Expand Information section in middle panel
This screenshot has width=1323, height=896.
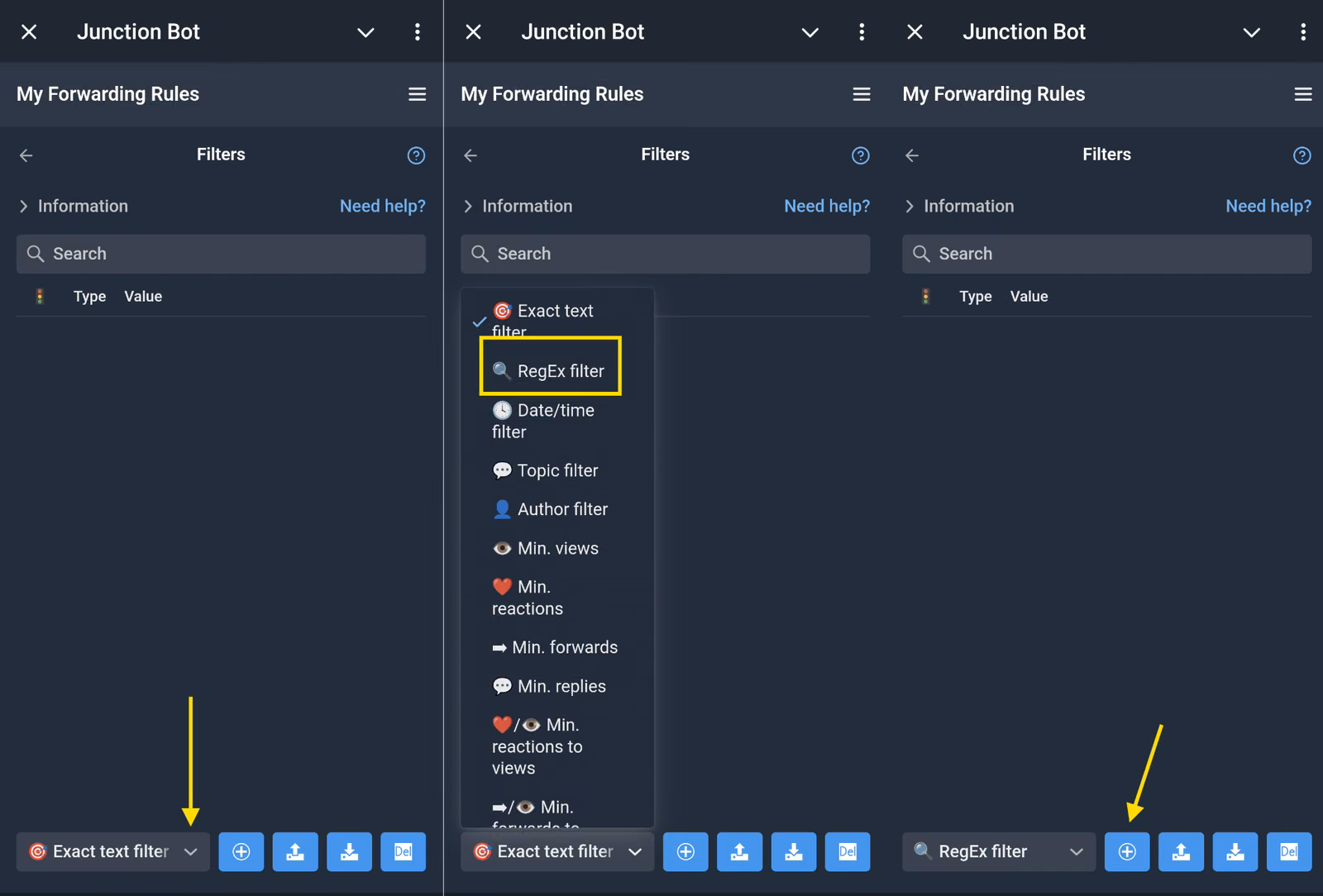coord(518,206)
